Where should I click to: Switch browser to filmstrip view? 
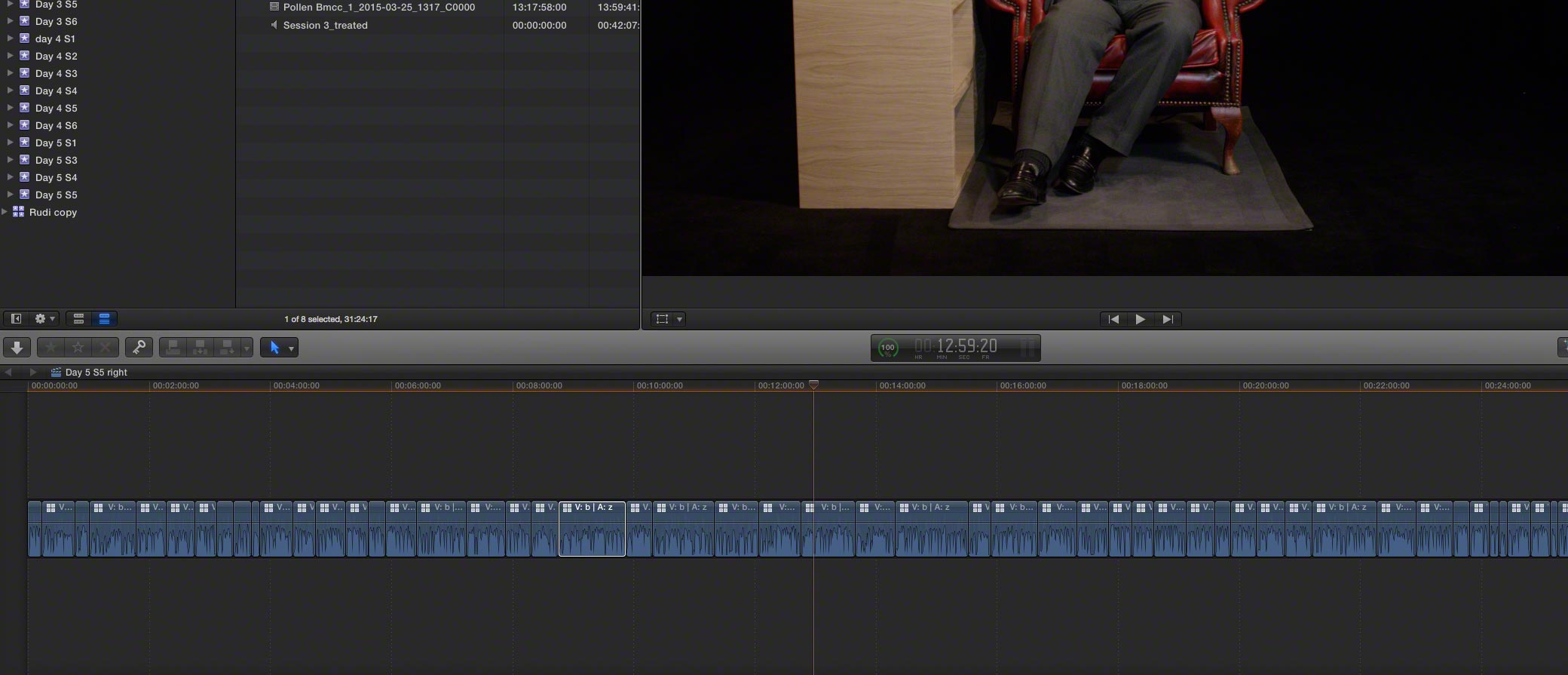[78, 319]
